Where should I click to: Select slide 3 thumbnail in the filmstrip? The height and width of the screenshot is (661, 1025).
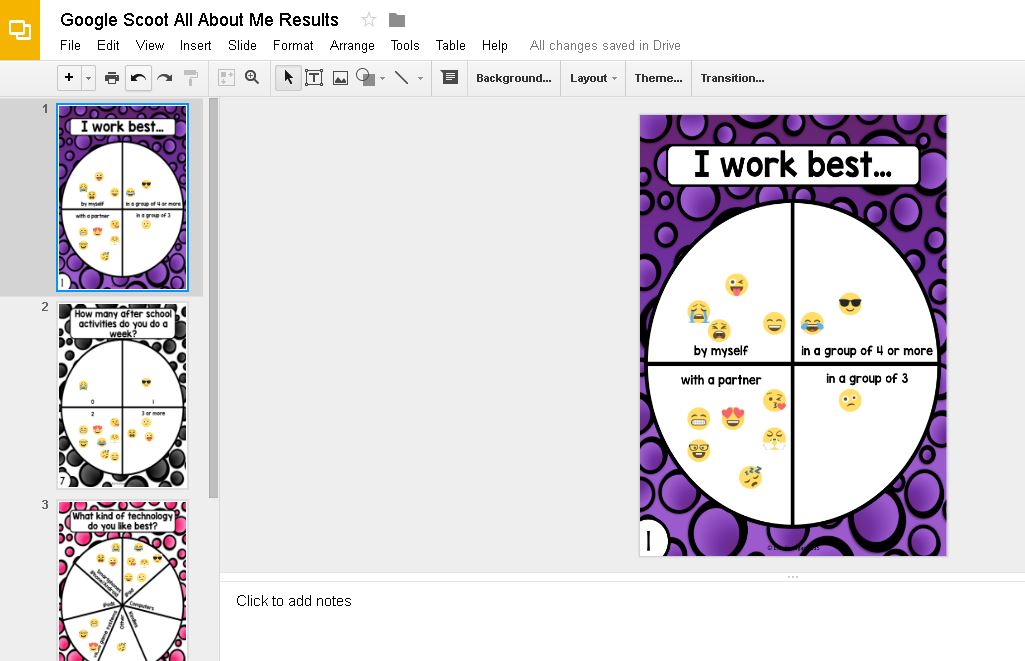click(122, 580)
